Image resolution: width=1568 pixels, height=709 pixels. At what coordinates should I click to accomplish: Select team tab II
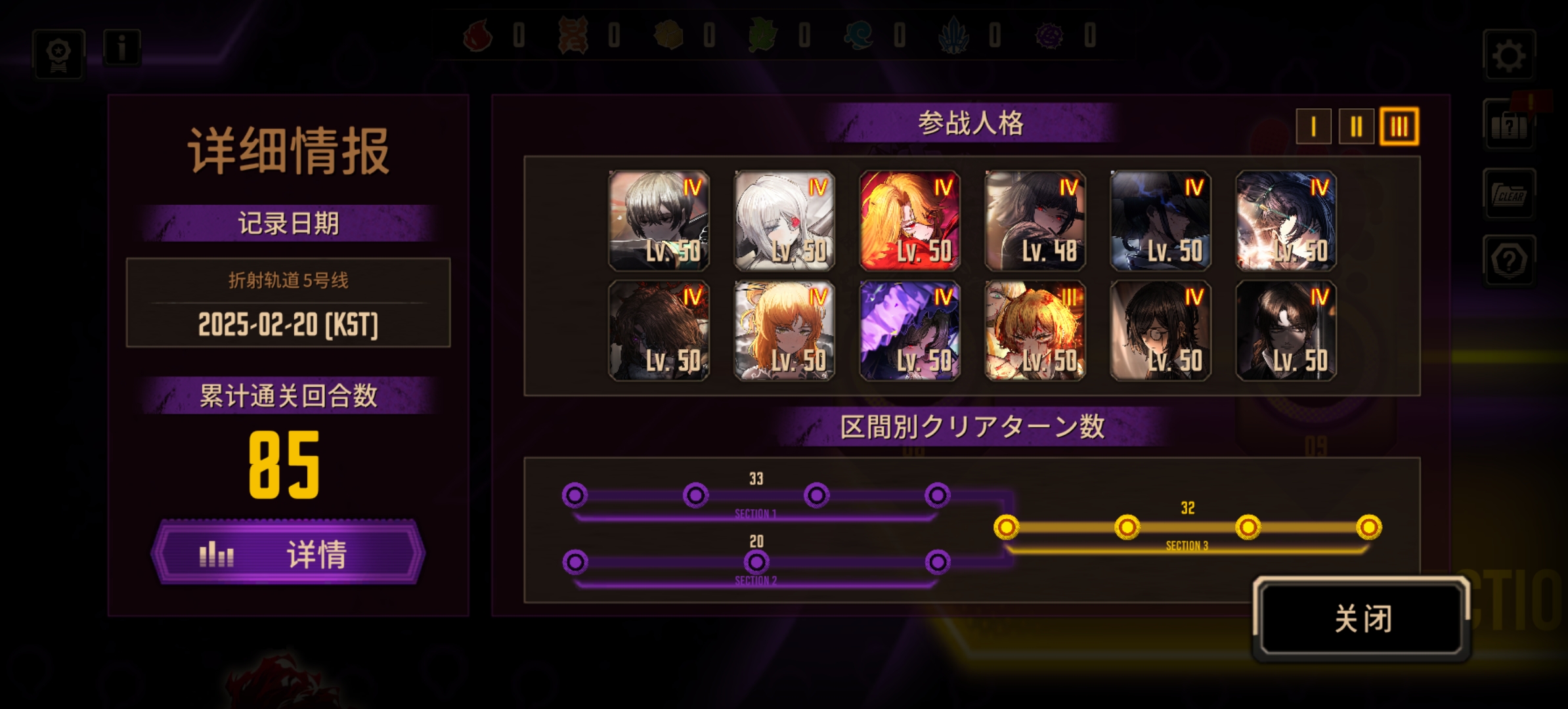click(1357, 126)
